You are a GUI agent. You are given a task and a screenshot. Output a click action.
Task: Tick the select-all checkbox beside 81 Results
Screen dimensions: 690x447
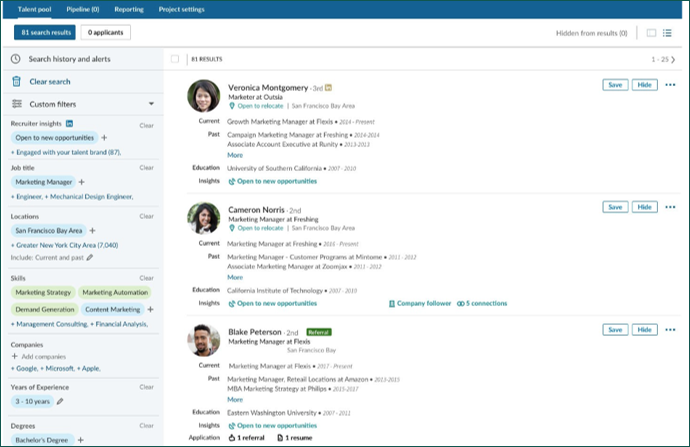pos(175,59)
